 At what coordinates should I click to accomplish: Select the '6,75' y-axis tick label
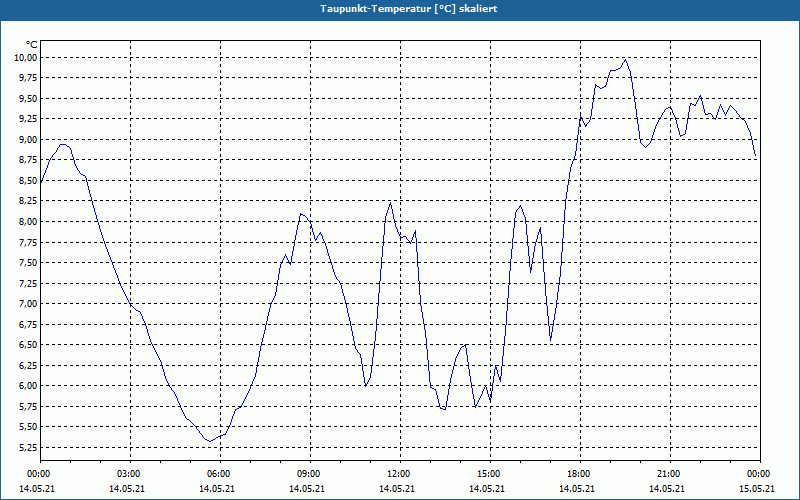27,324
